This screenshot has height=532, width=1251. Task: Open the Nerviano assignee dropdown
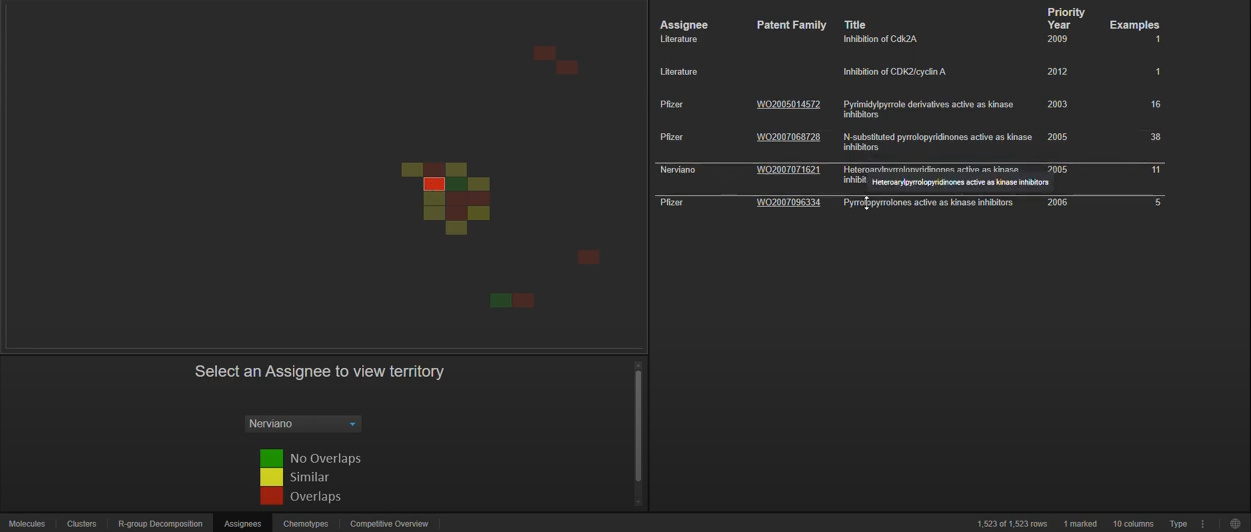303,424
